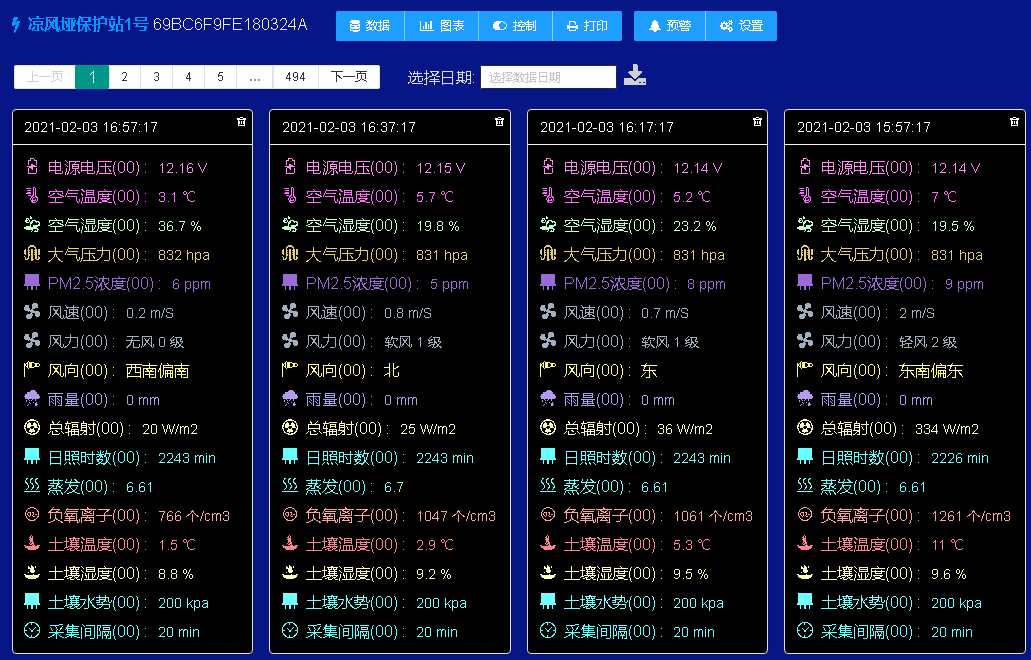Expand more pages via ellipsis button
The height and width of the screenshot is (660, 1031).
coord(255,77)
